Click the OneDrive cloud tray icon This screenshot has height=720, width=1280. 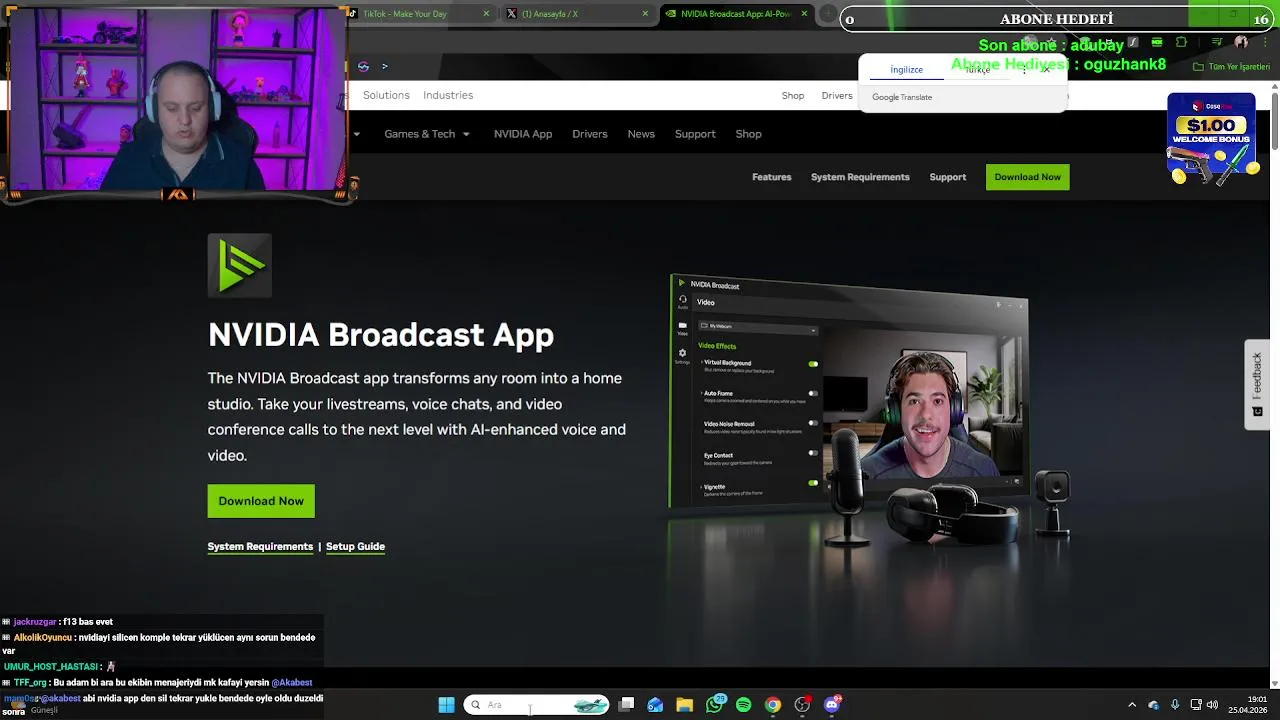point(1153,705)
